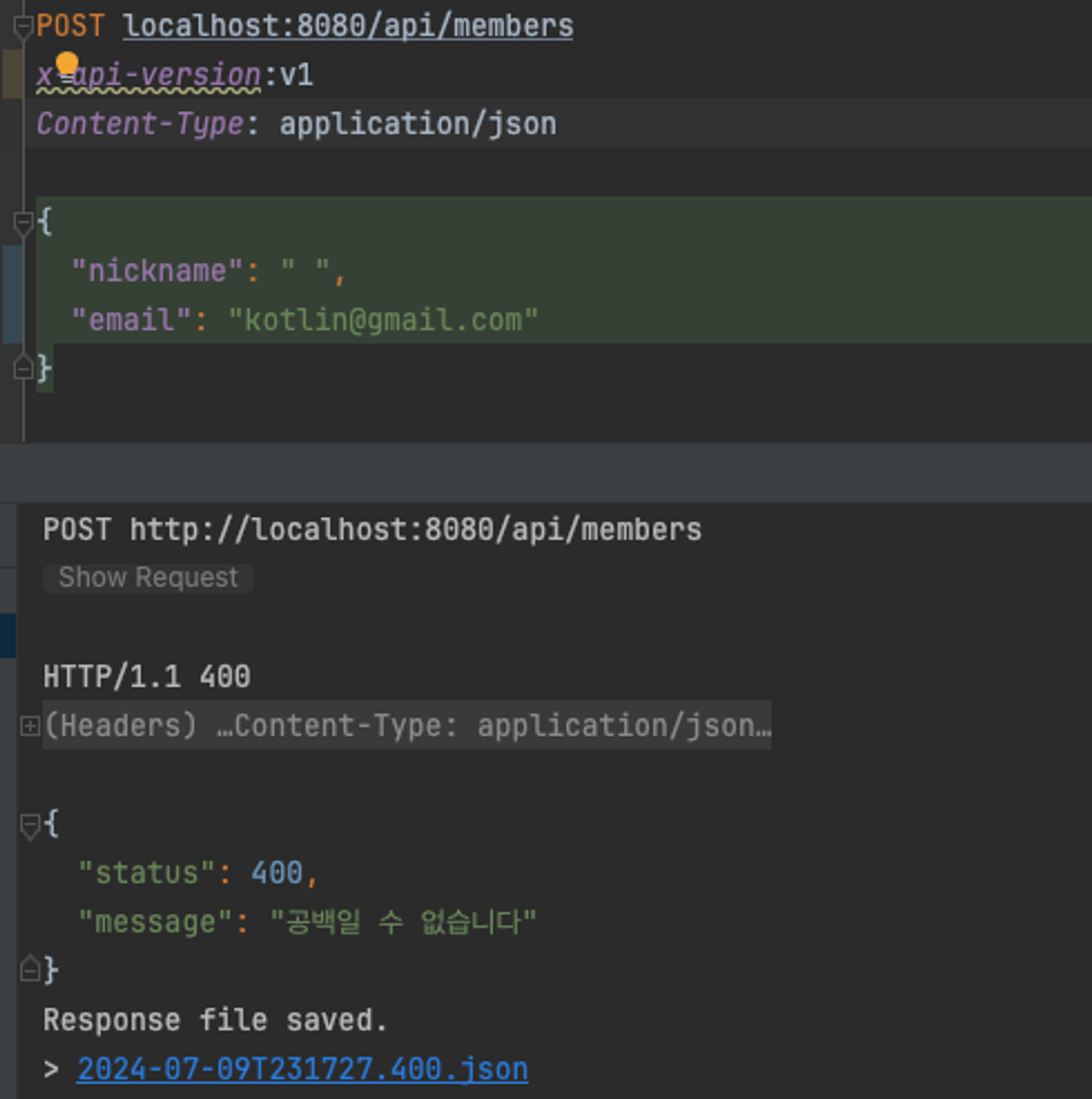Open saved file 2024-07-09T231727.400.json
Viewport: 1092px width, 1099px height.
coord(302,1070)
